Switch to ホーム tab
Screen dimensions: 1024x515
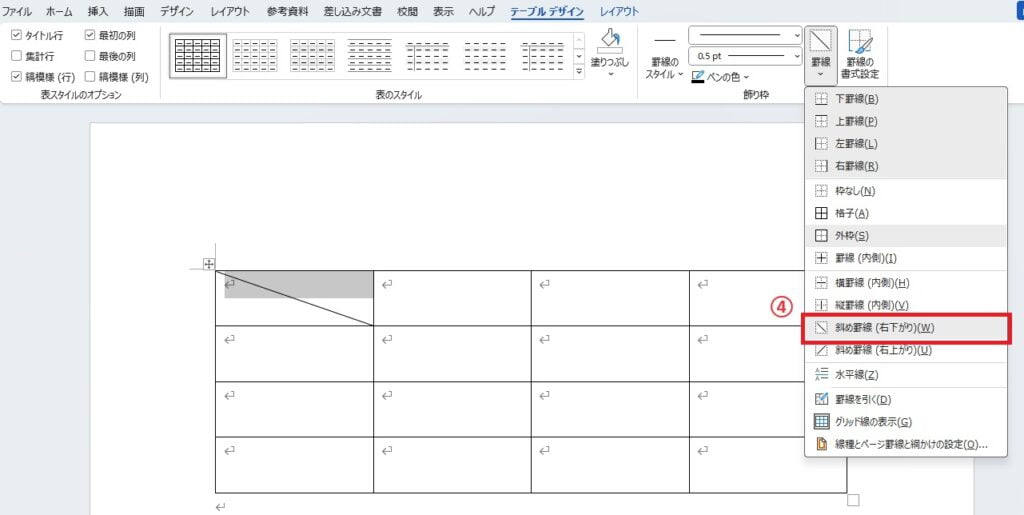(x=59, y=11)
